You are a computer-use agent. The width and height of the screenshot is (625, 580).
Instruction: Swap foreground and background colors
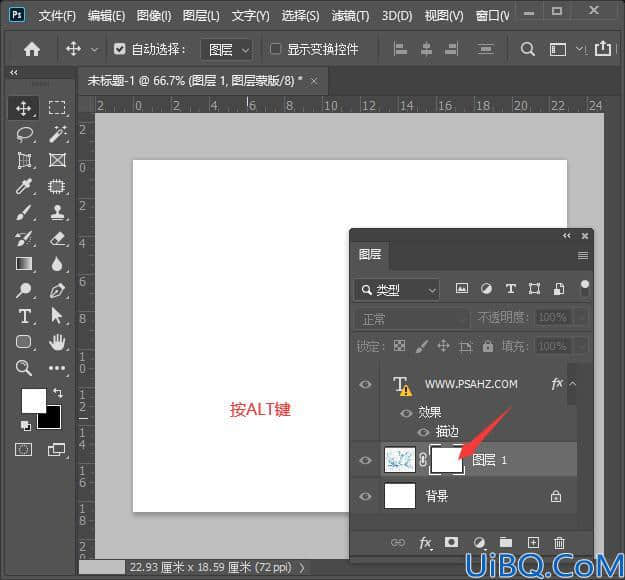pos(58,393)
